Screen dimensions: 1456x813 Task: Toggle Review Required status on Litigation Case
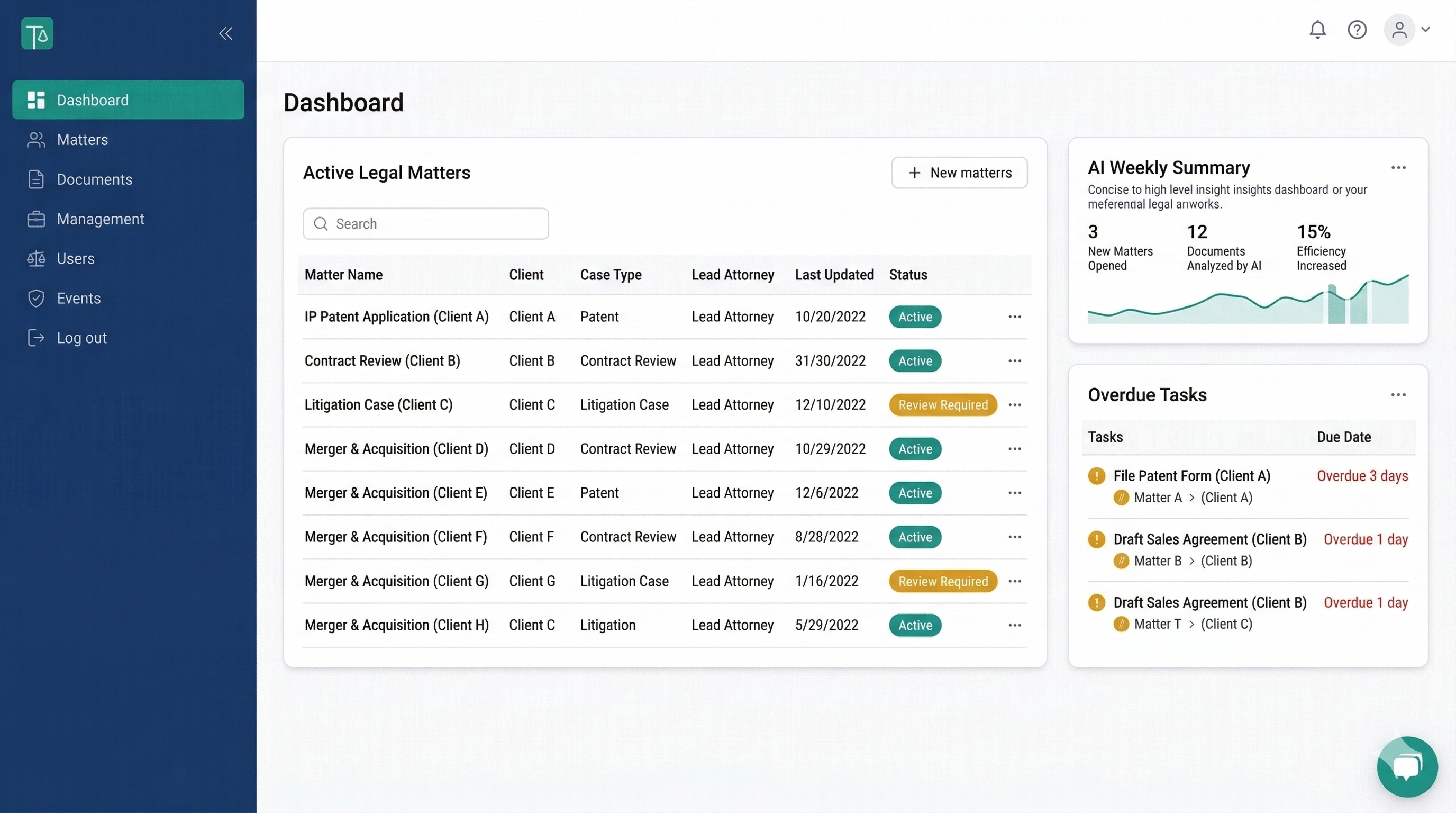[942, 405]
